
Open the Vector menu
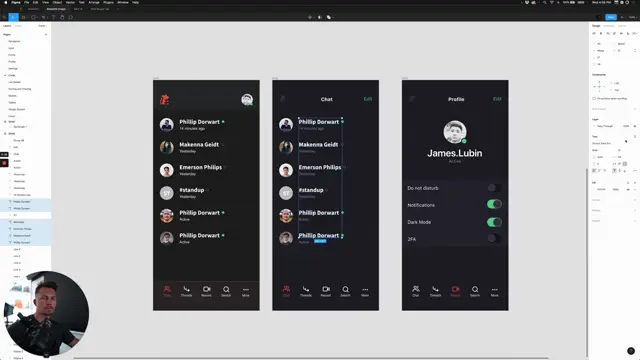coord(70,2)
